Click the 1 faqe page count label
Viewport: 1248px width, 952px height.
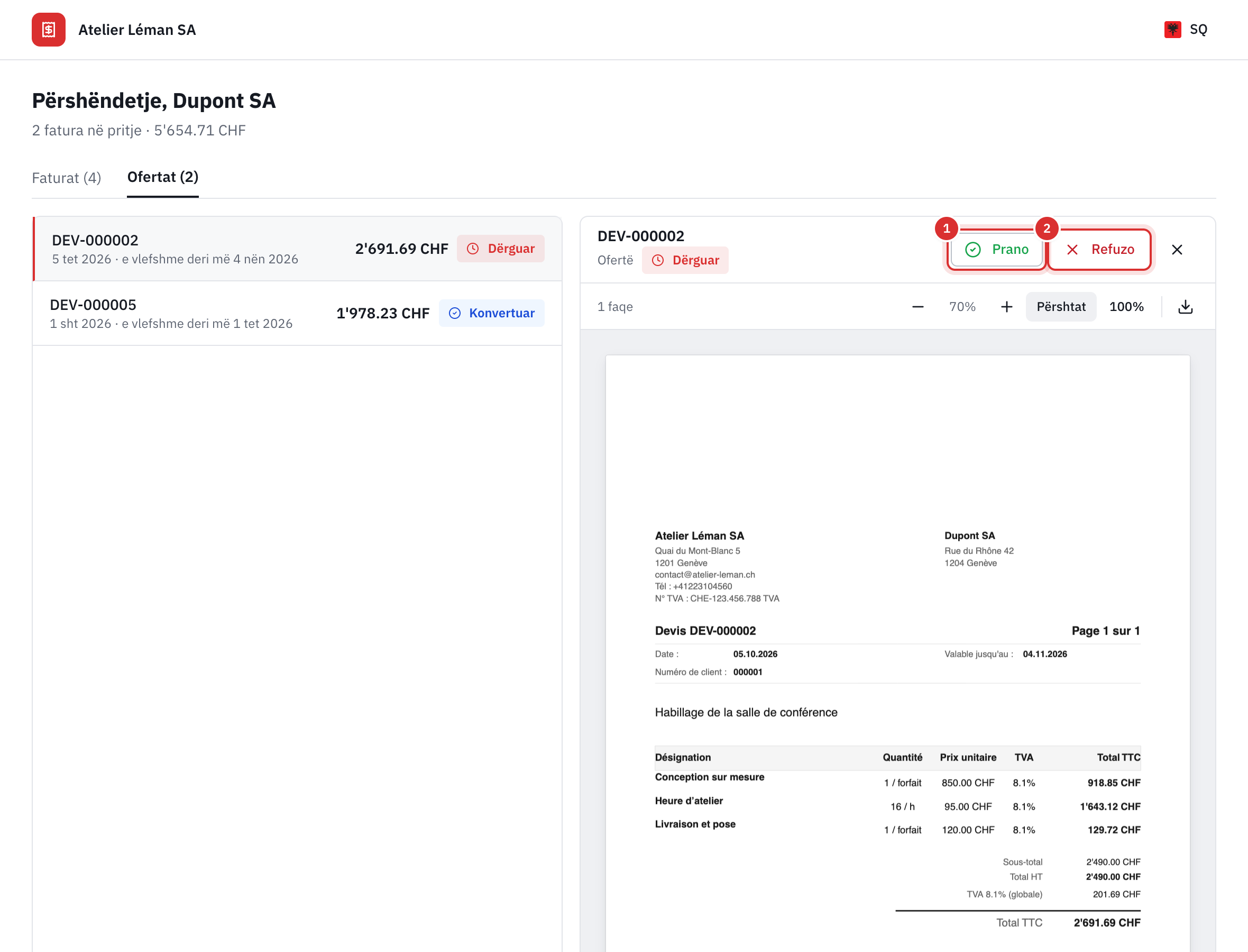pos(614,307)
